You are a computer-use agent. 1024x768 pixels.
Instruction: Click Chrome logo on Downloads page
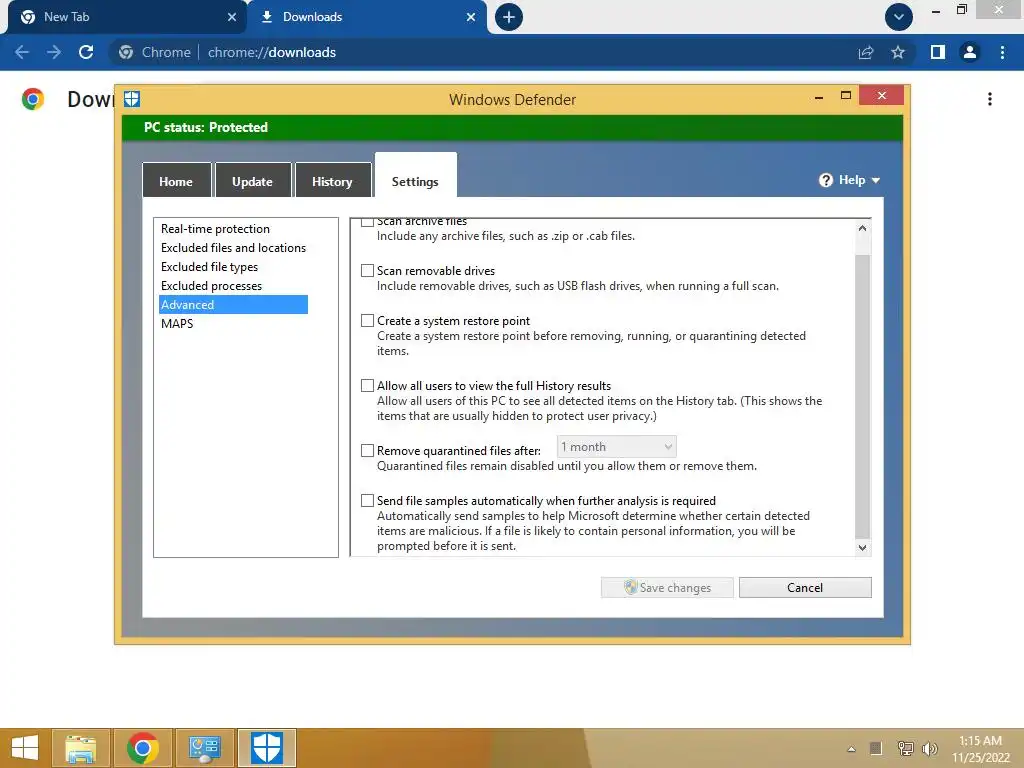(33, 99)
